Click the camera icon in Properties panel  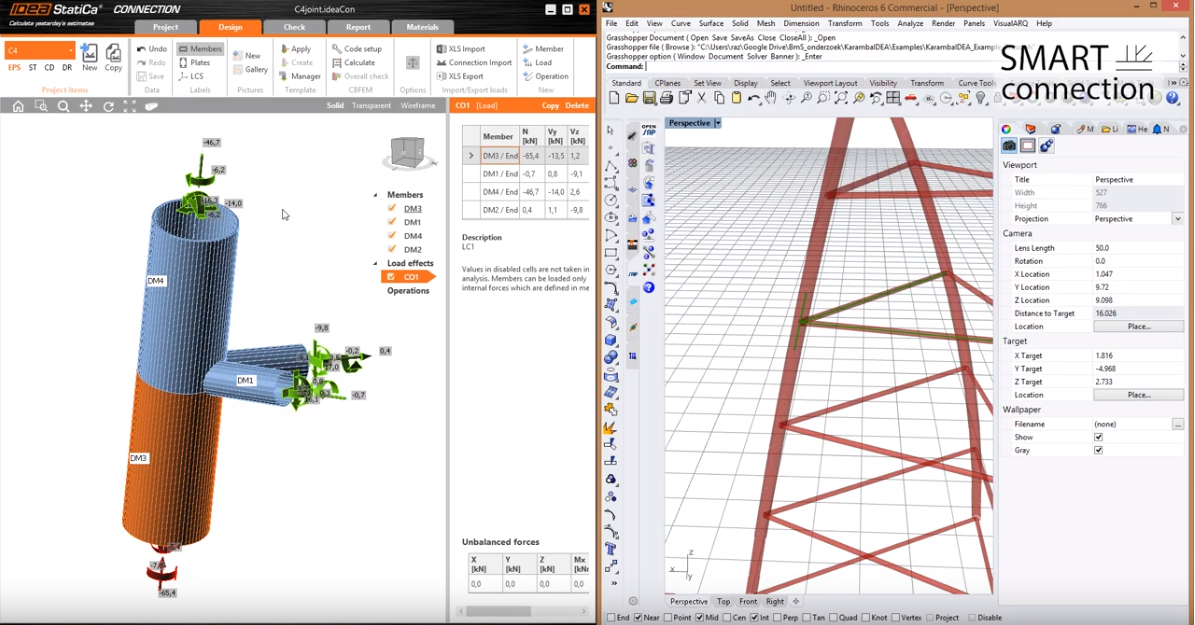[1009, 146]
